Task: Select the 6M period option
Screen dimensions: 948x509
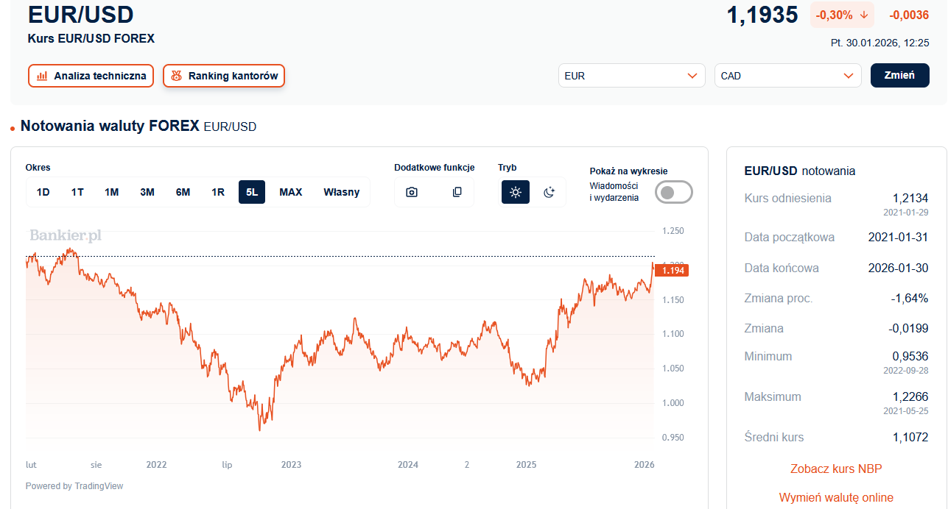Action: (x=183, y=192)
